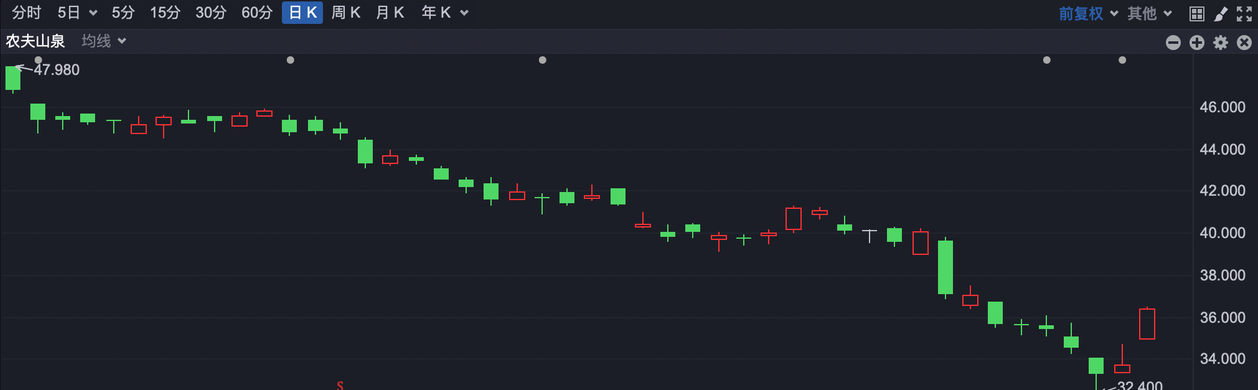The height and width of the screenshot is (390, 1258).
Task: Click the 农夫山泉 stock name
Action: (35, 41)
